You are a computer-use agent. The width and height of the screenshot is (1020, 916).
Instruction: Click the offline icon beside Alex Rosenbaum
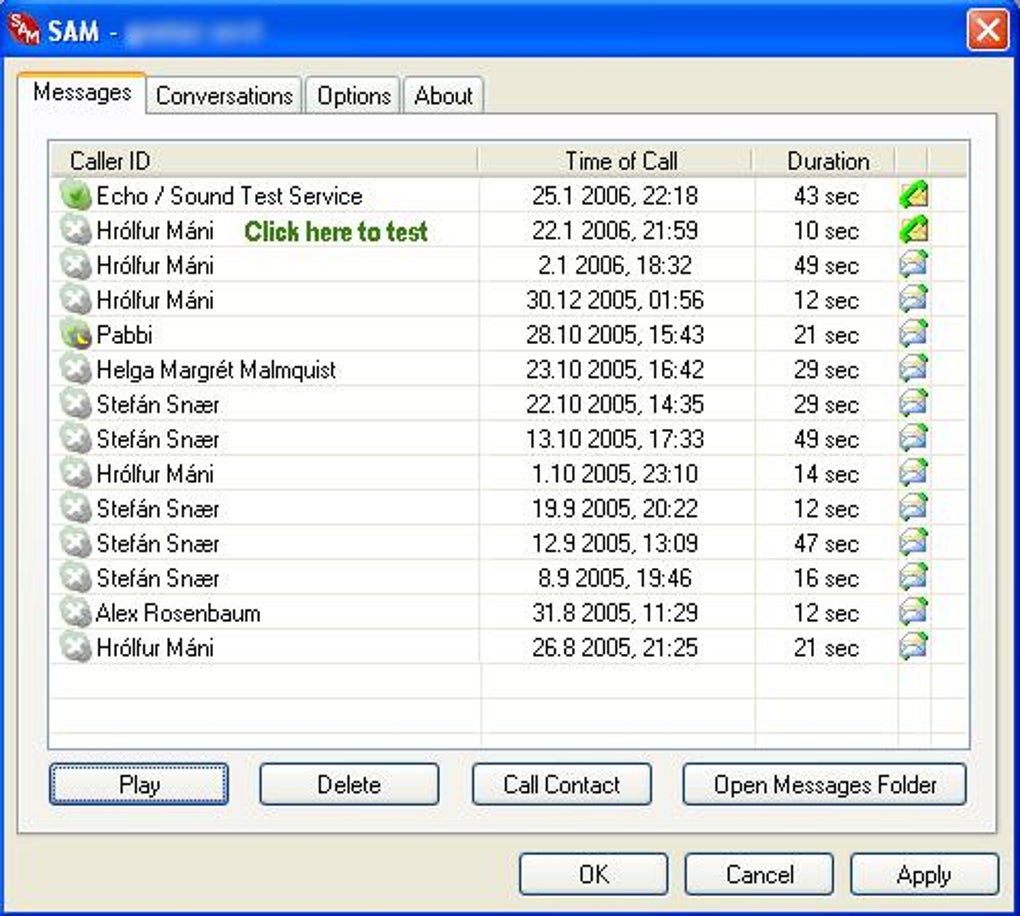(x=75, y=612)
